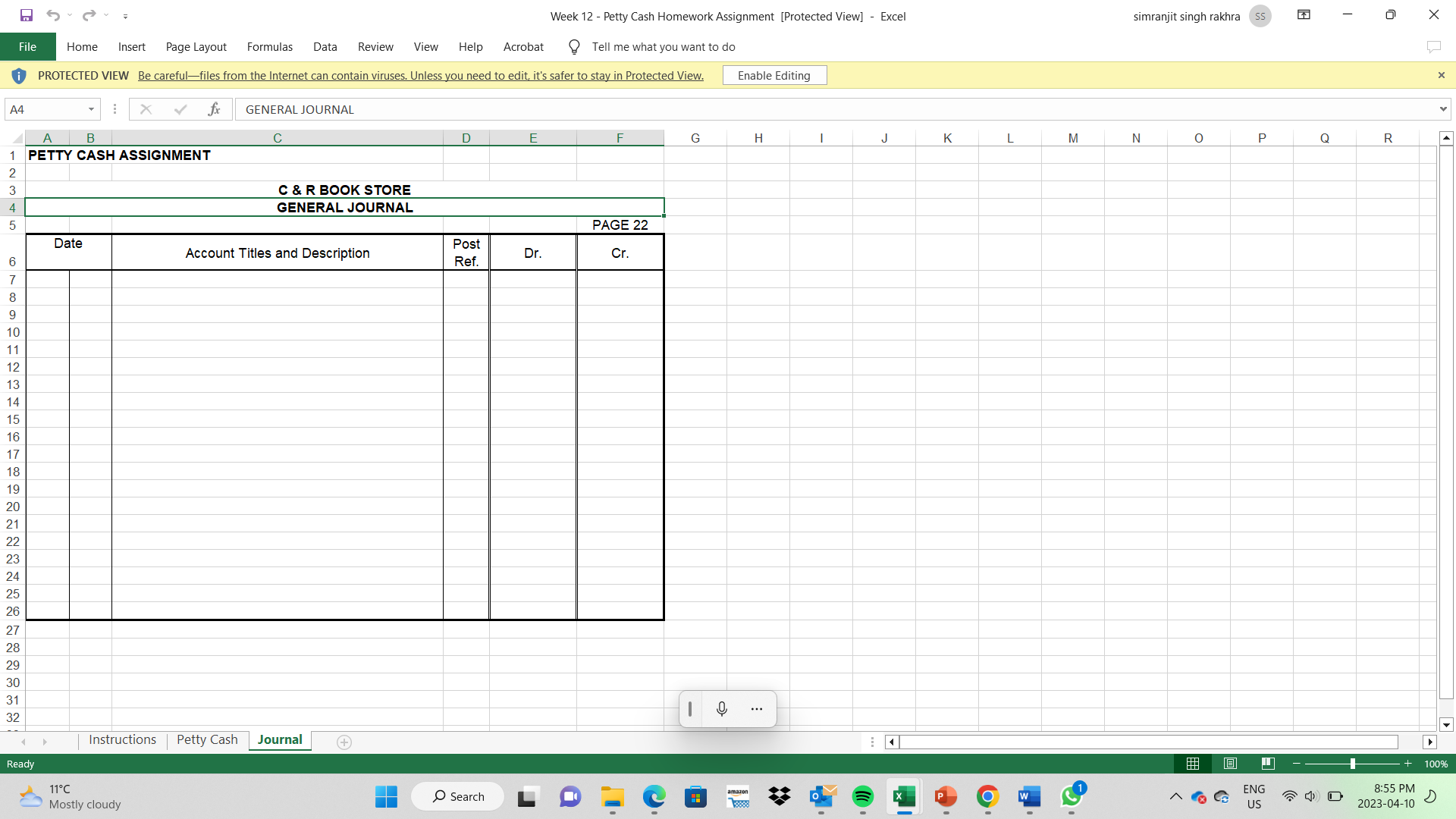Open the Petty Cash sheet tab

(206, 739)
